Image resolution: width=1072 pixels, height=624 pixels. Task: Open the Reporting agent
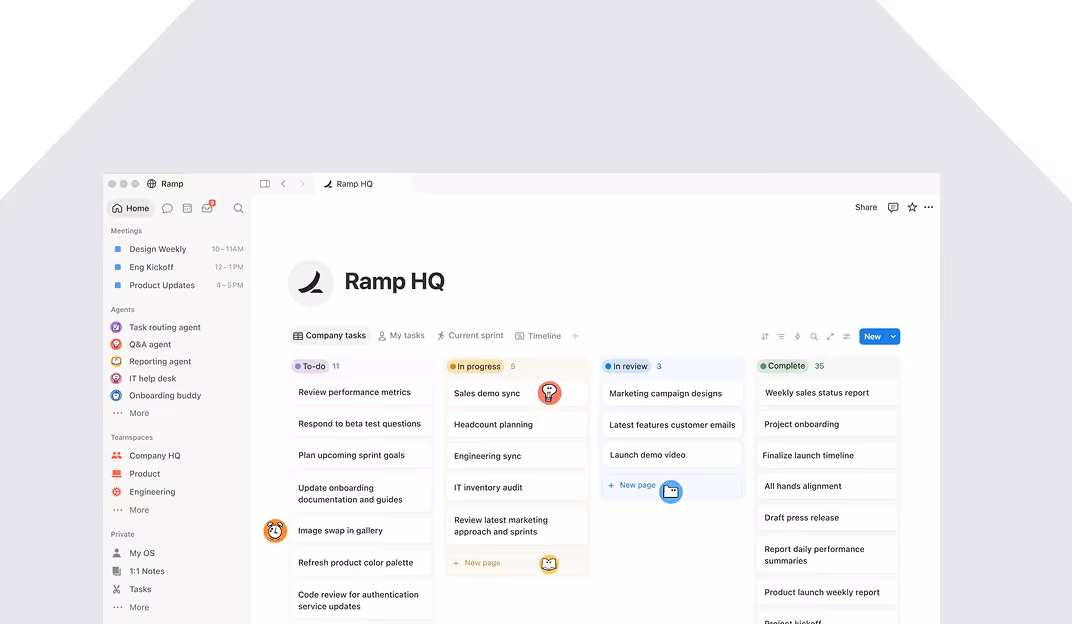pyautogui.click(x=160, y=362)
